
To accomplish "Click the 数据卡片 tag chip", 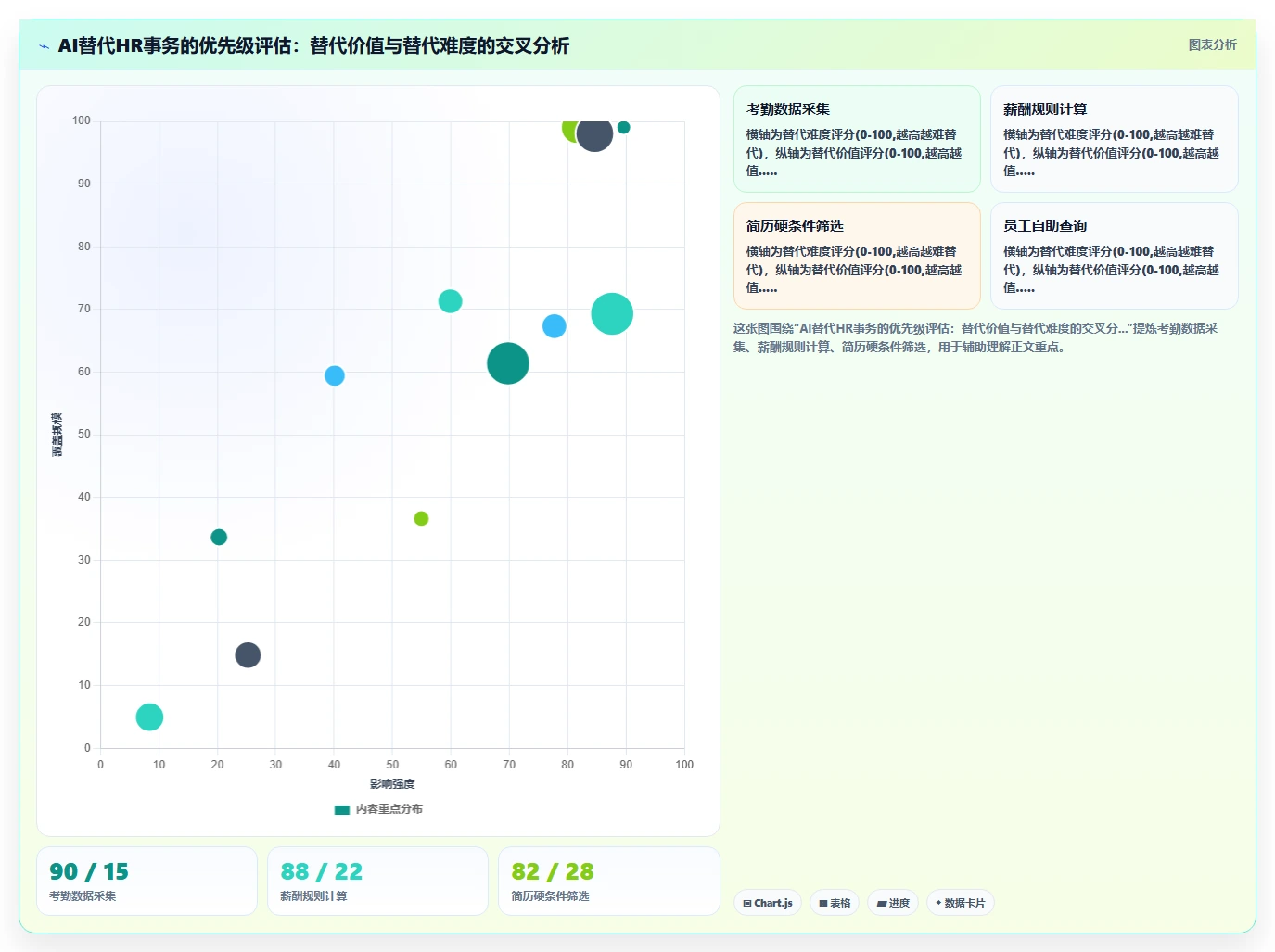I will [961, 903].
